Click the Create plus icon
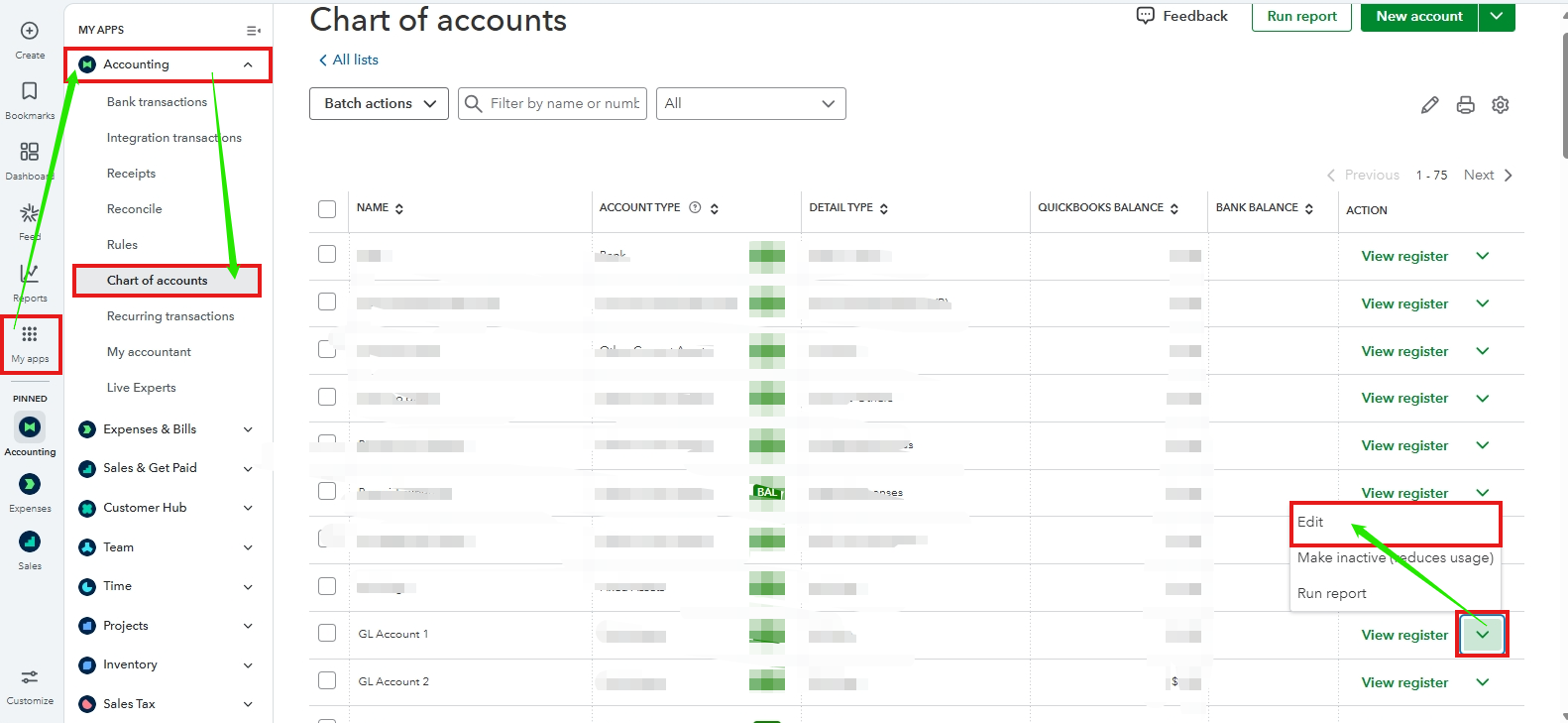 [30, 31]
